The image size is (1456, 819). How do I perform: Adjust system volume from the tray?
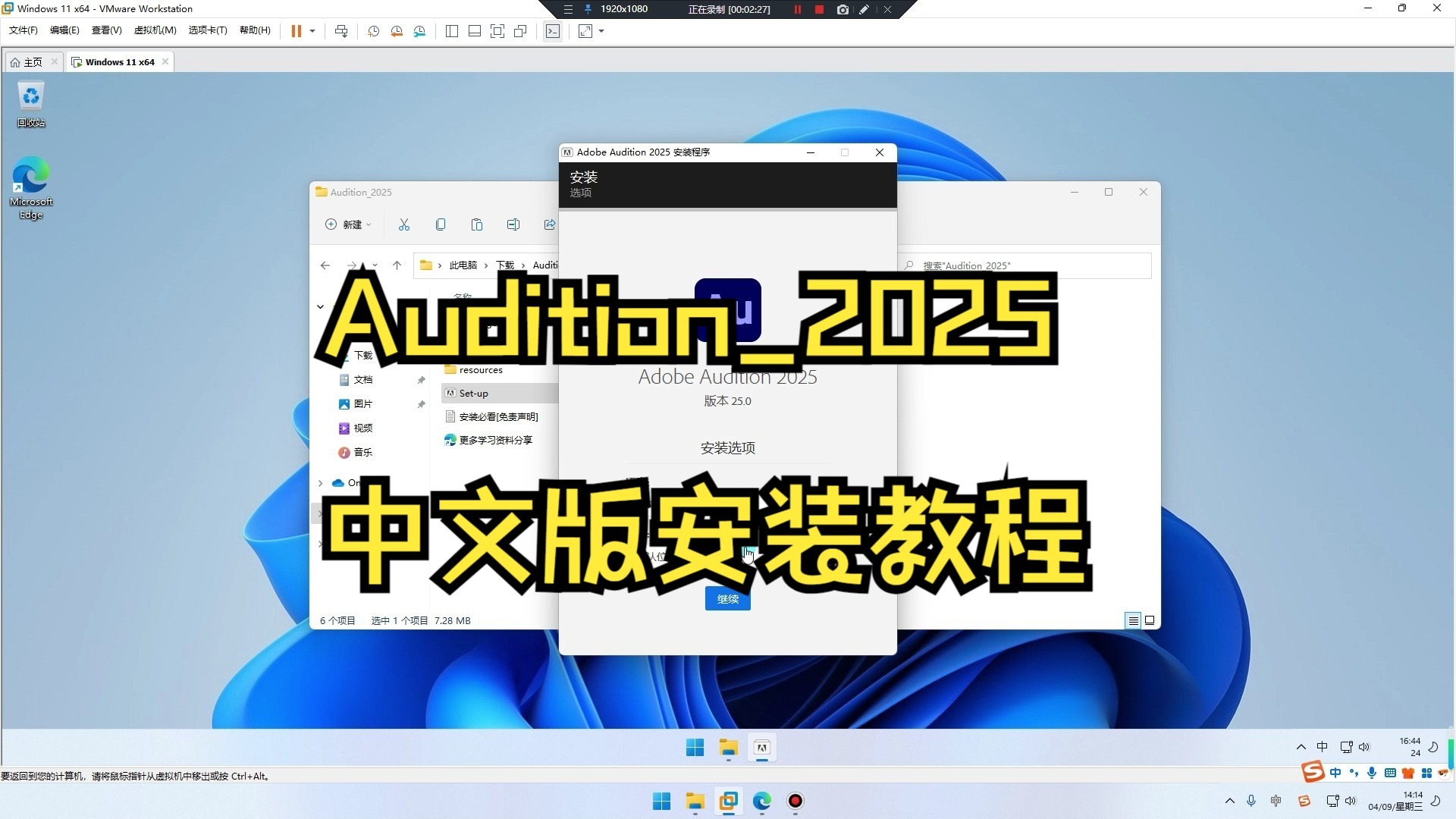pyautogui.click(x=1363, y=747)
